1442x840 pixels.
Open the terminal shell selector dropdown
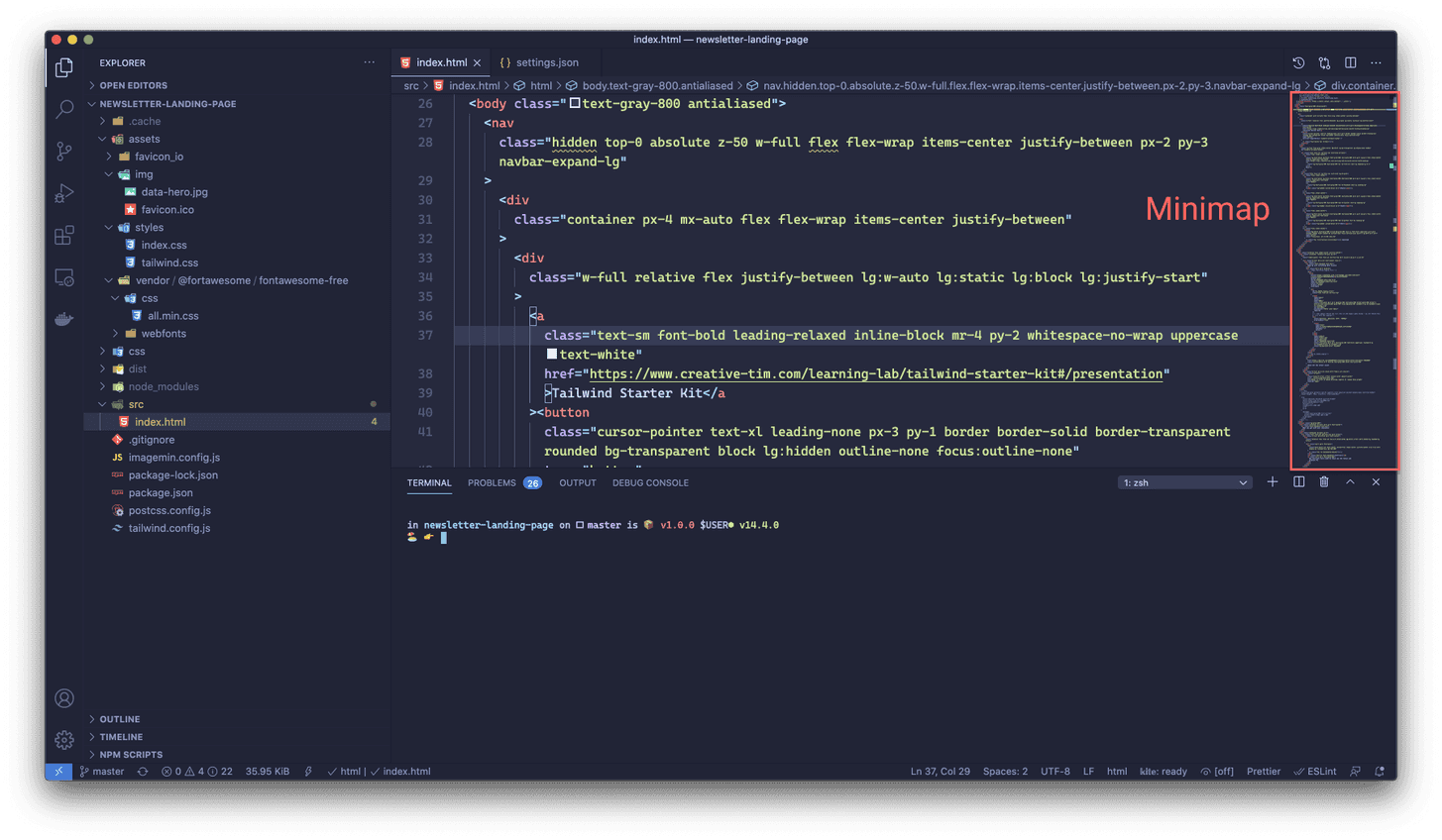(1185, 482)
